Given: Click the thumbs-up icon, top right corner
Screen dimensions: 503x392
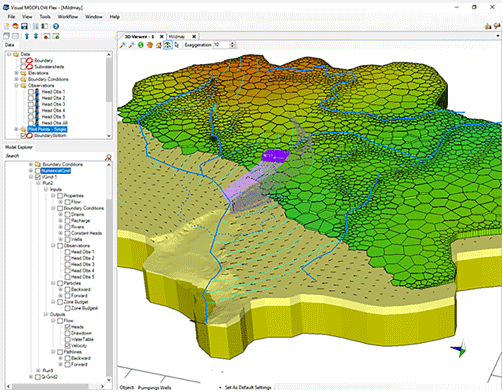Looking at the screenshot, I should coord(488,26).
